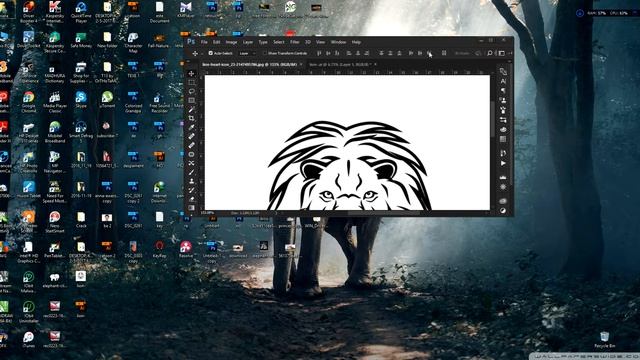Open the Filter menu
Image resolution: width=640 pixels, height=360 pixels.
[x=295, y=42]
